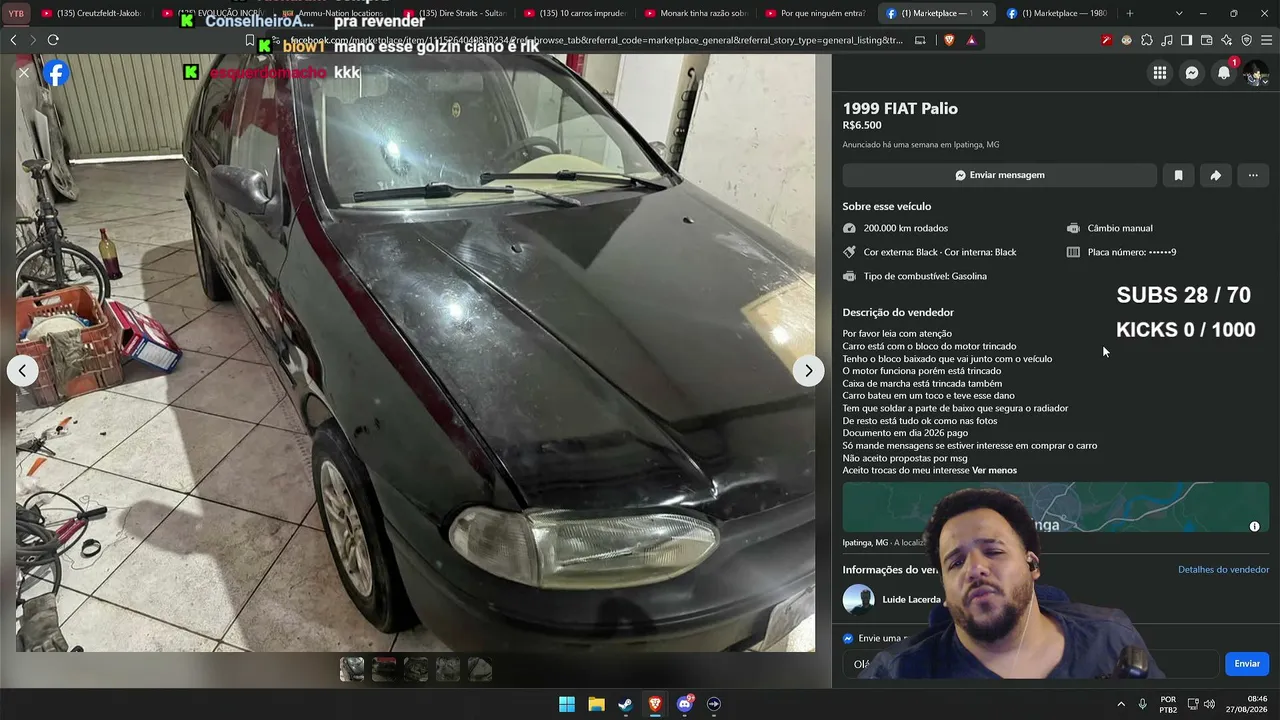Click the map info icon

pos(1254,526)
